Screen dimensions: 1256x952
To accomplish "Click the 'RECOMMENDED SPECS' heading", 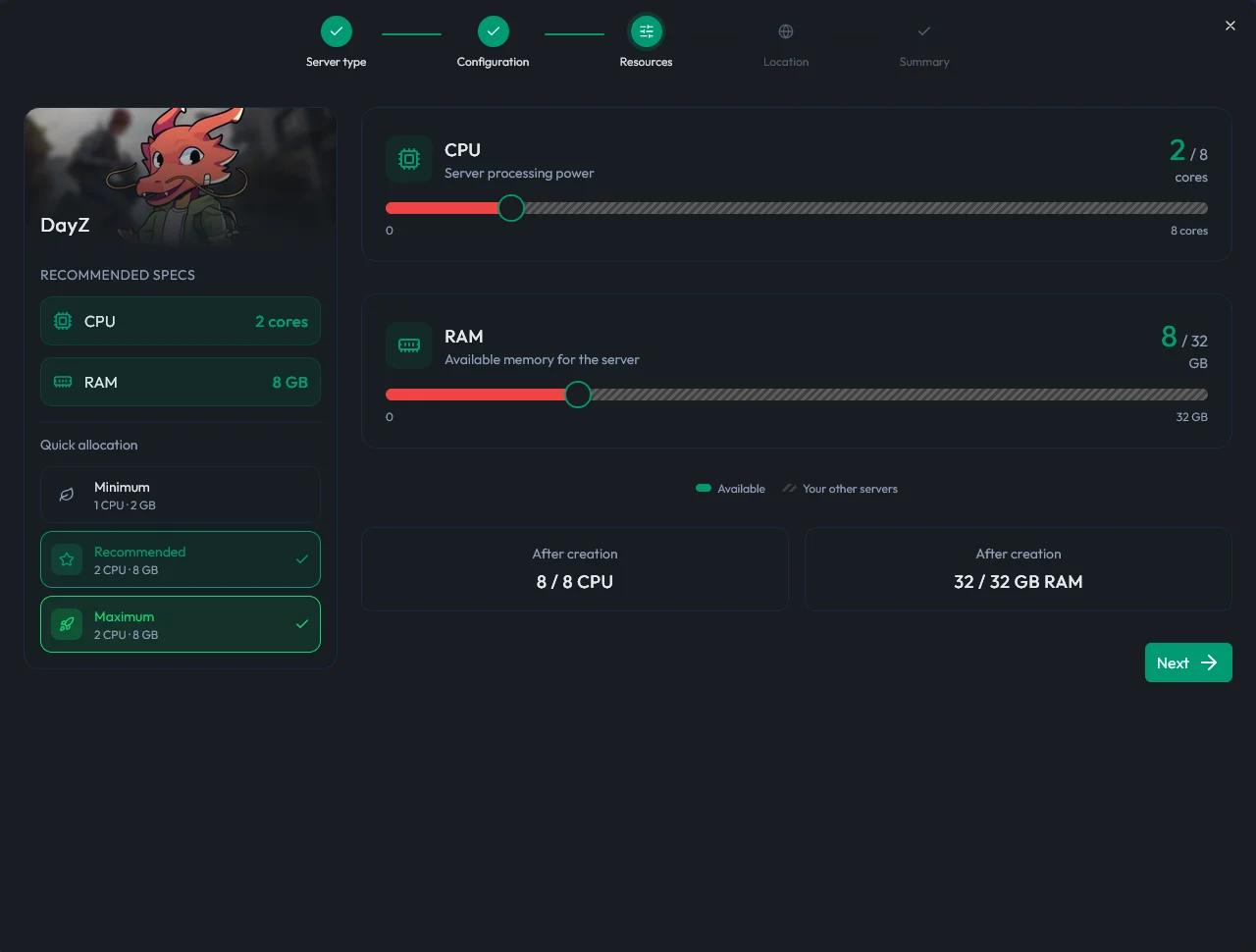I will pos(118,275).
